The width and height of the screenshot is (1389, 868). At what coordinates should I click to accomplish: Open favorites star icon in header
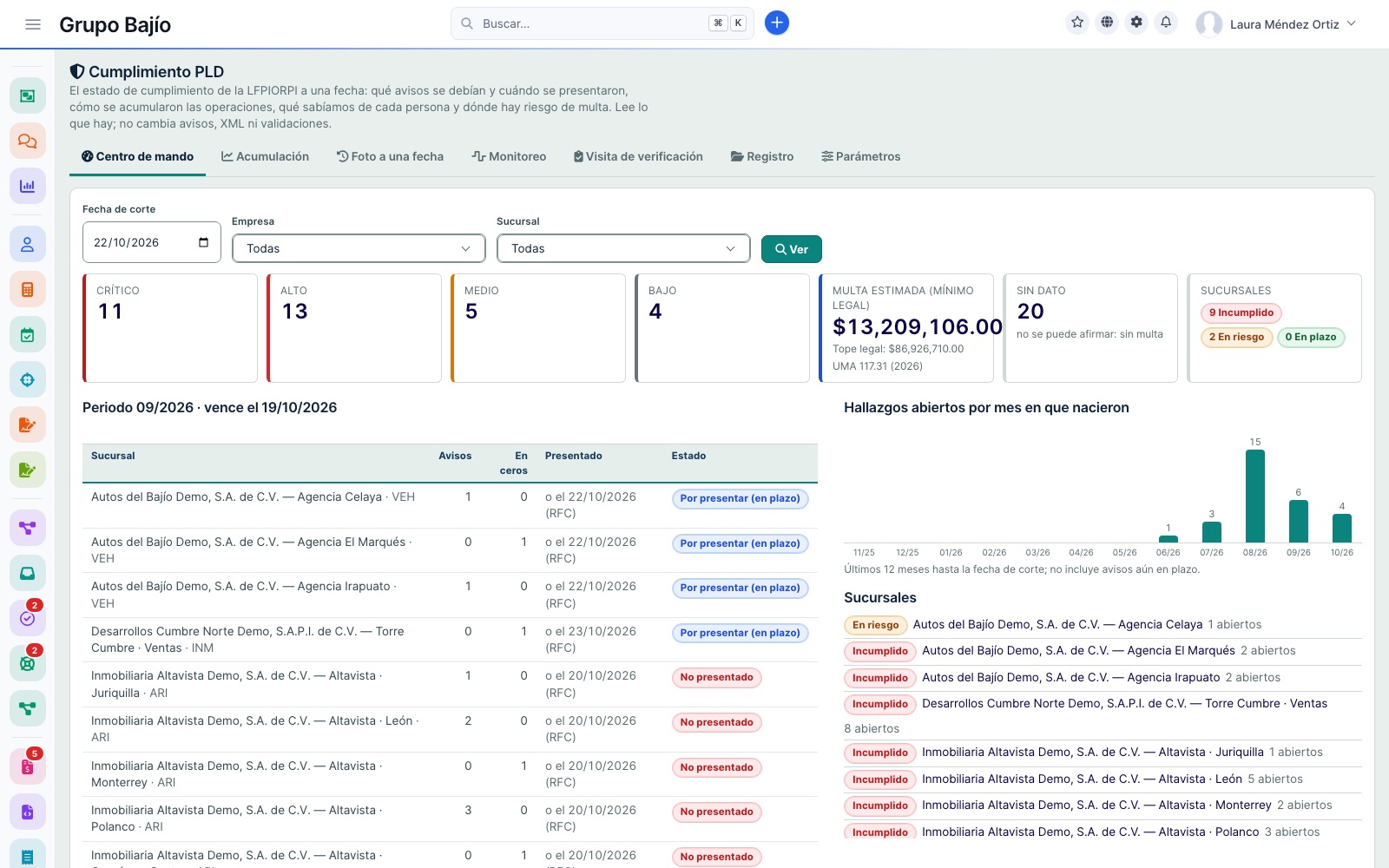(x=1077, y=23)
